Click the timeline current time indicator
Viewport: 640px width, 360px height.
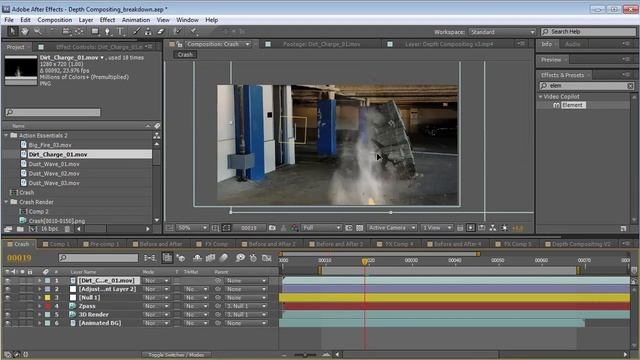(x=364, y=261)
